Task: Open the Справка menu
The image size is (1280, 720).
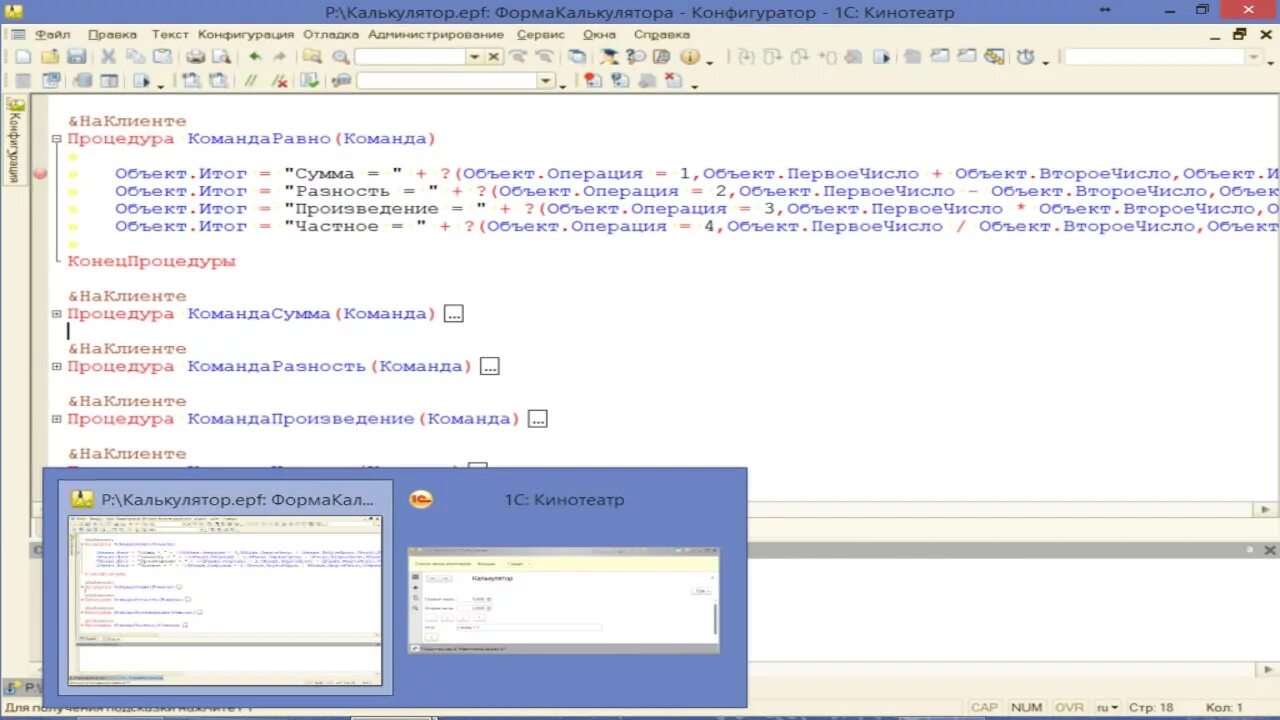Action: tap(662, 34)
